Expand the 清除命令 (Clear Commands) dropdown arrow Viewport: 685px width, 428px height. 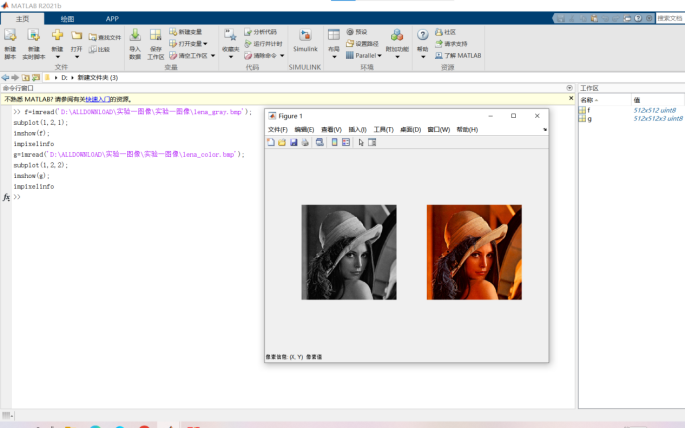[x=282, y=55]
